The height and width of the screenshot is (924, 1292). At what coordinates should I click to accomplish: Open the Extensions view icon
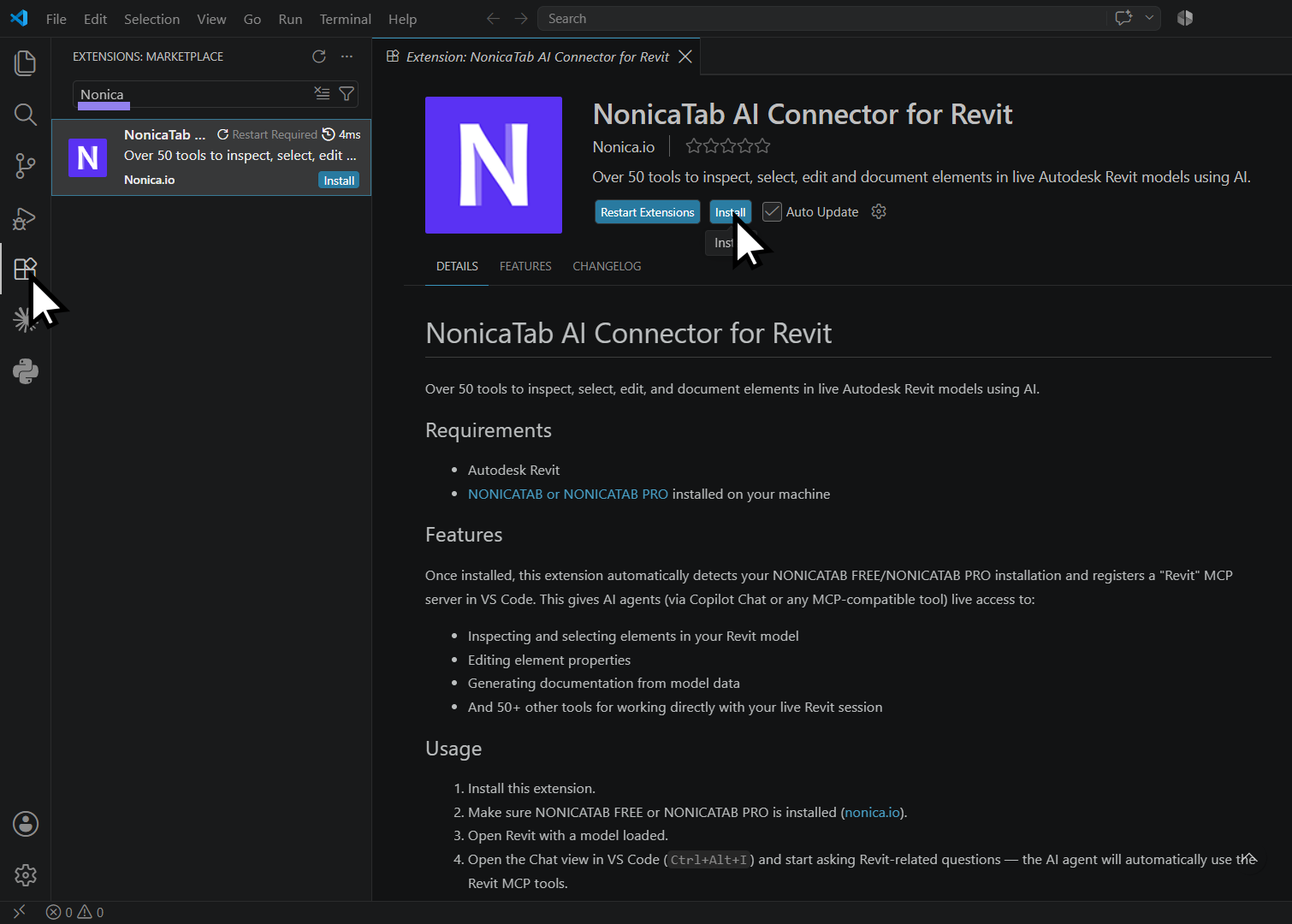click(26, 269)
